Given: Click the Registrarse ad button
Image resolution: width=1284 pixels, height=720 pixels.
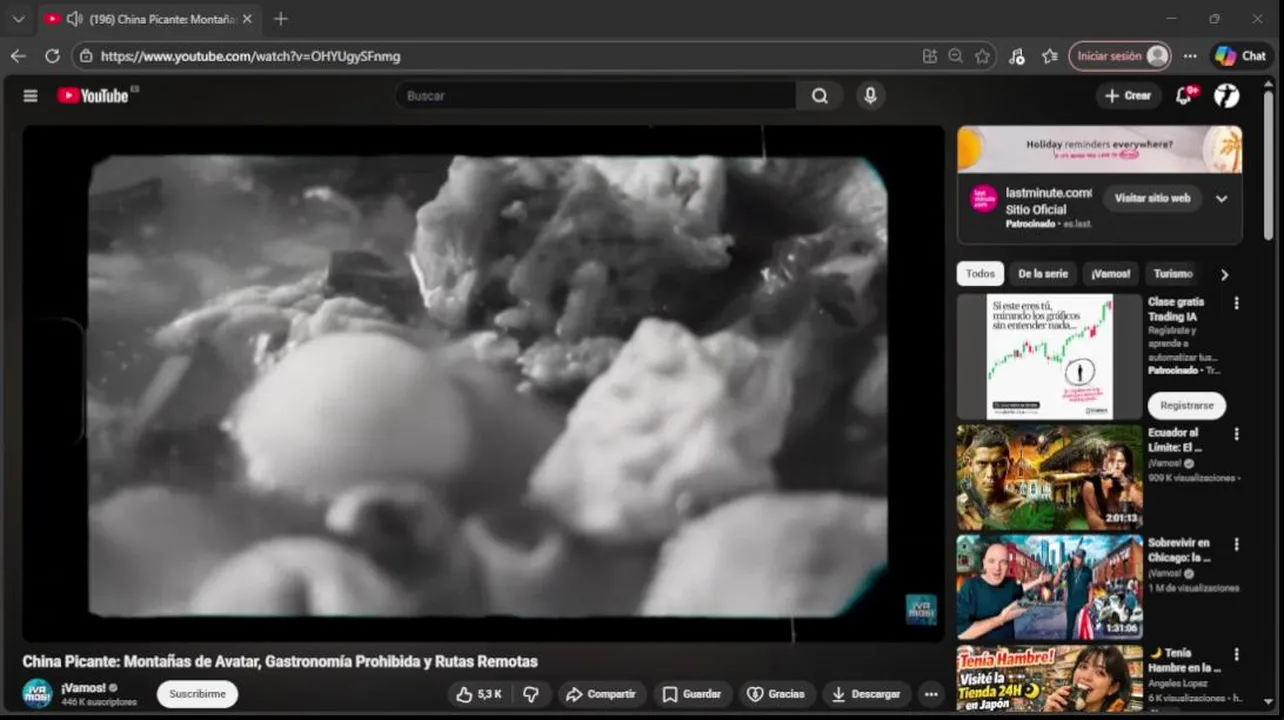Looking at the screenshot, I should (x=1187, y=405).
